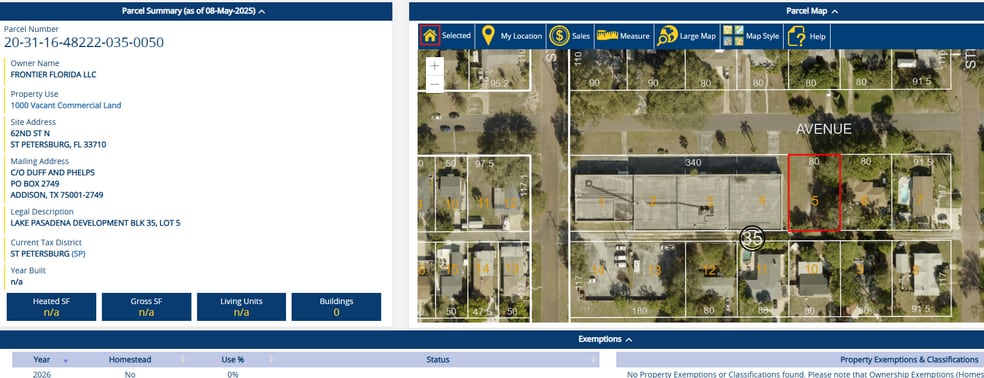
Task: Click the 2026 year cell
Action: (42, 374)
